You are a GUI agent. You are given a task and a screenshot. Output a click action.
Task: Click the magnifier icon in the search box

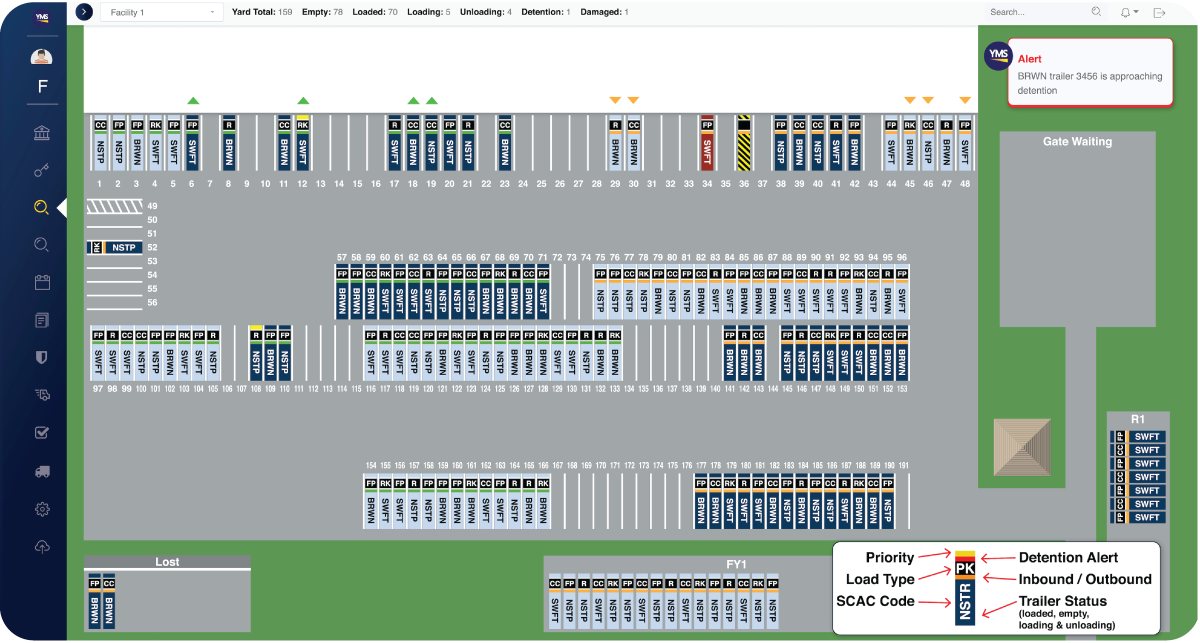click(x=1096, y=12)
